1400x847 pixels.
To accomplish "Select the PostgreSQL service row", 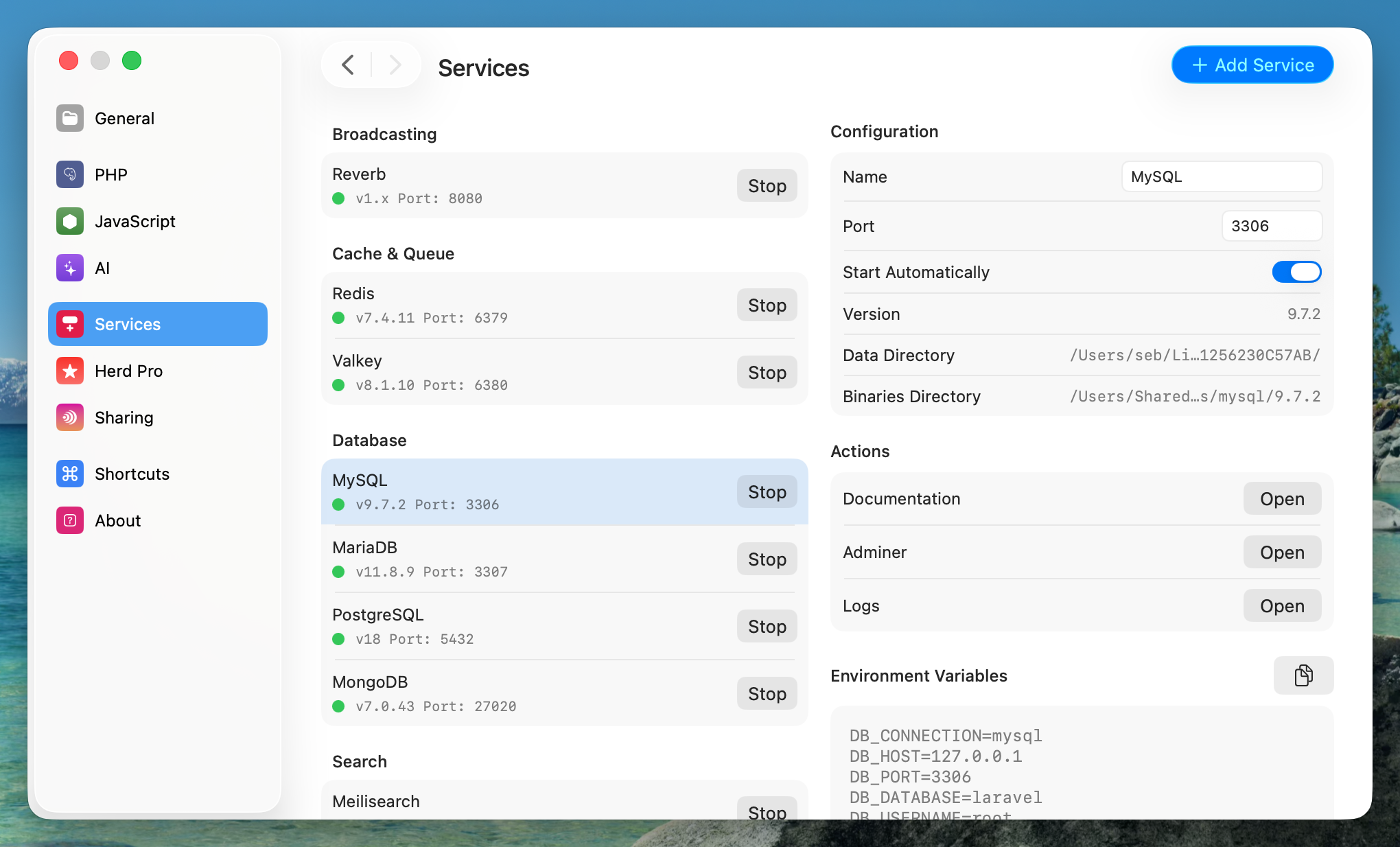I will [x=564, y=627].
